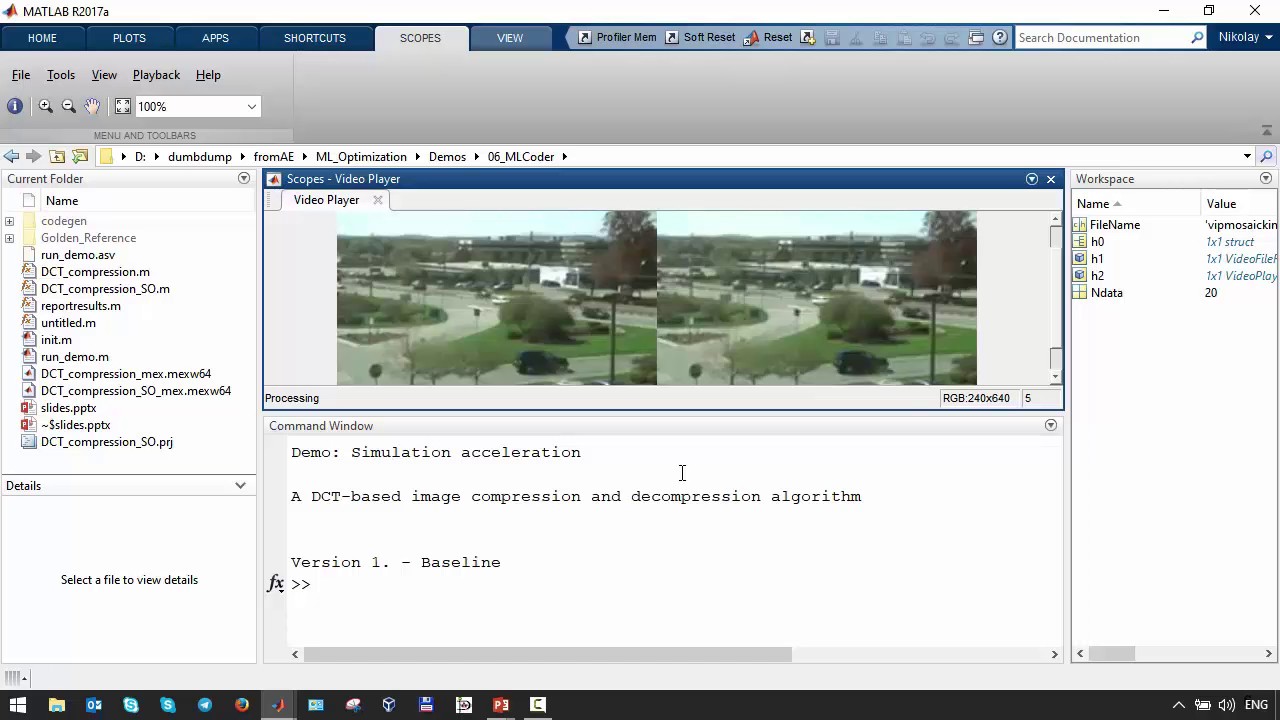Open the File menu

[x=21, y=75]
